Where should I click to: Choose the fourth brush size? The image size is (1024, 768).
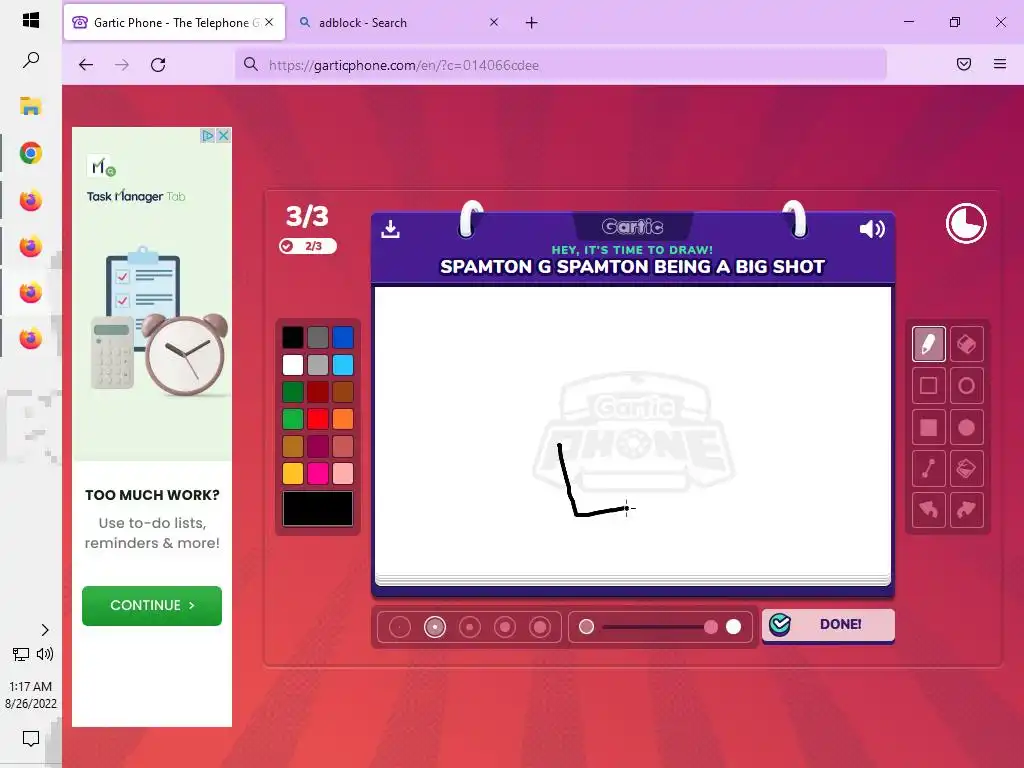pos(505,627)
